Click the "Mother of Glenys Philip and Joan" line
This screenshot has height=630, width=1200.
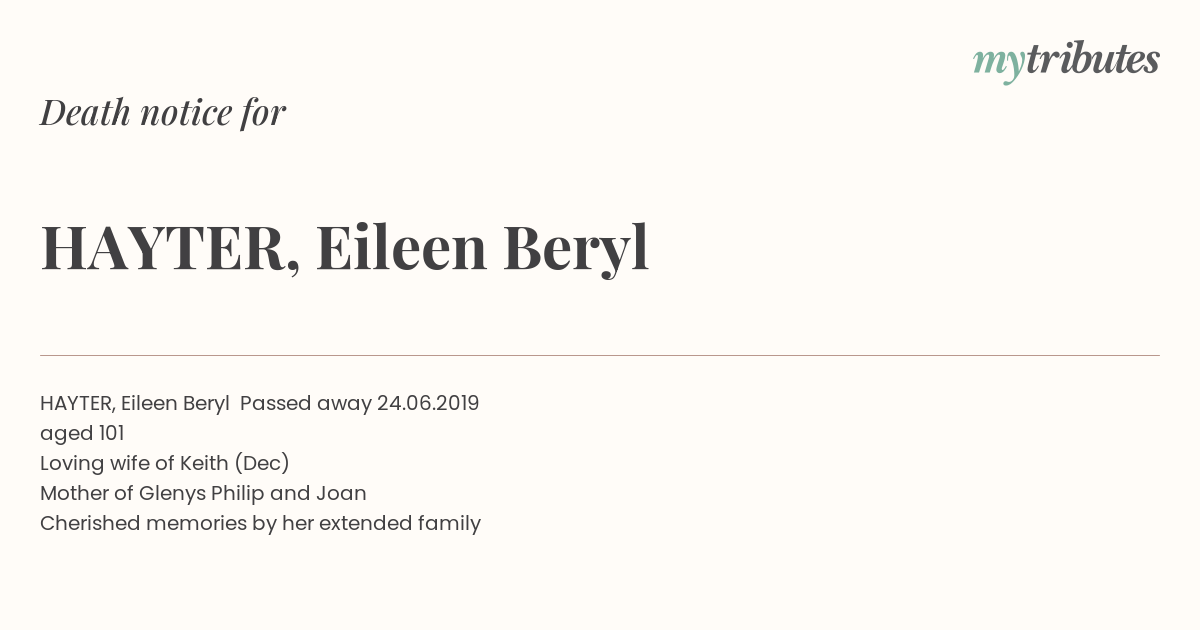[x=203, y=493]
